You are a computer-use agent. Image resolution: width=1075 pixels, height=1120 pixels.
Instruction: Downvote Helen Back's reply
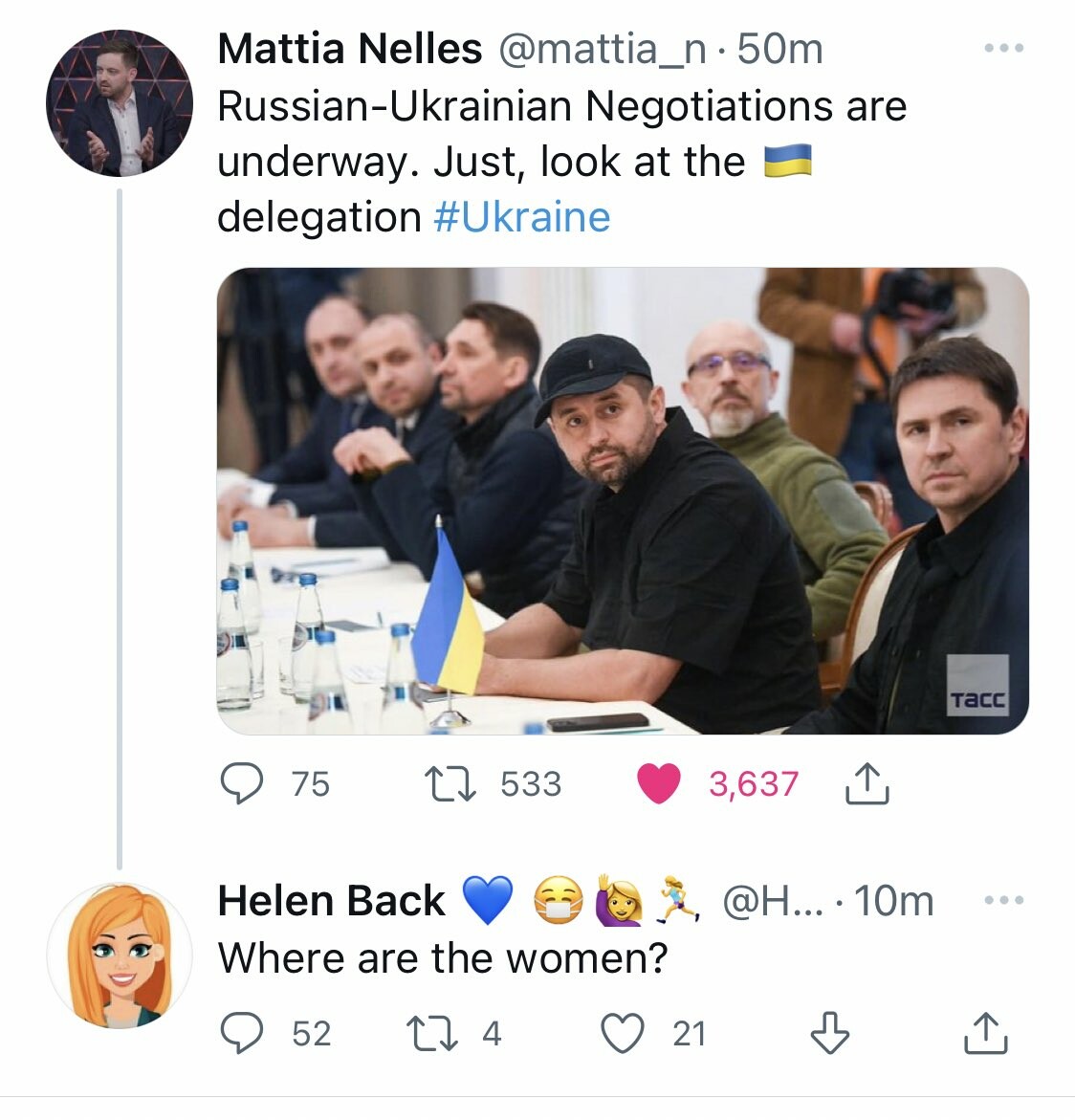pos(829,1034)
